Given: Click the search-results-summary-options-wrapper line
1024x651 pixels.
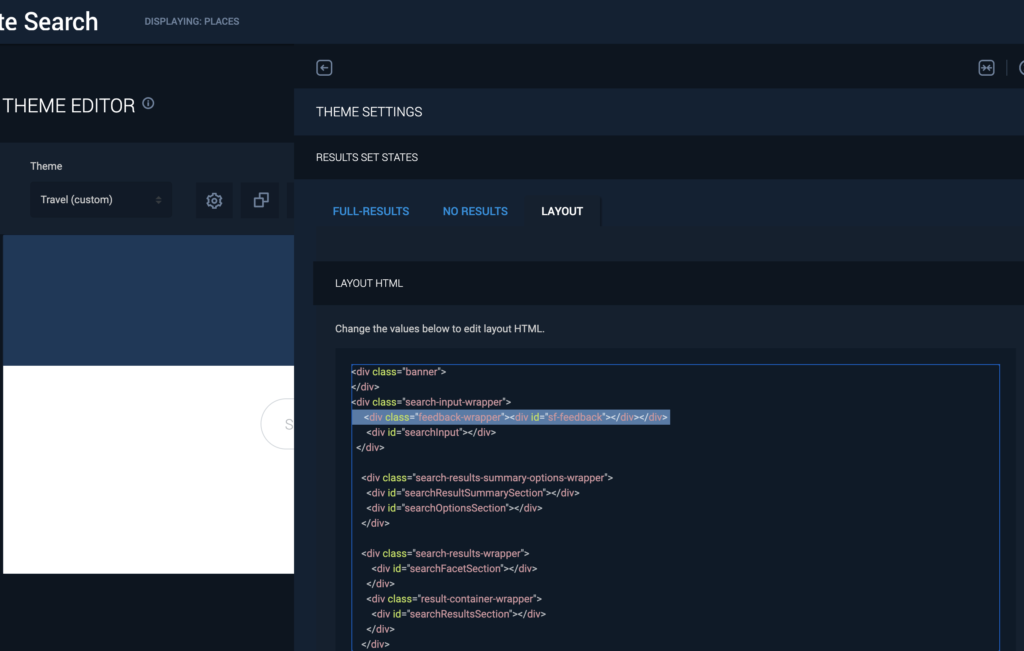Looking at the screenshot, I should pos(487,478).
